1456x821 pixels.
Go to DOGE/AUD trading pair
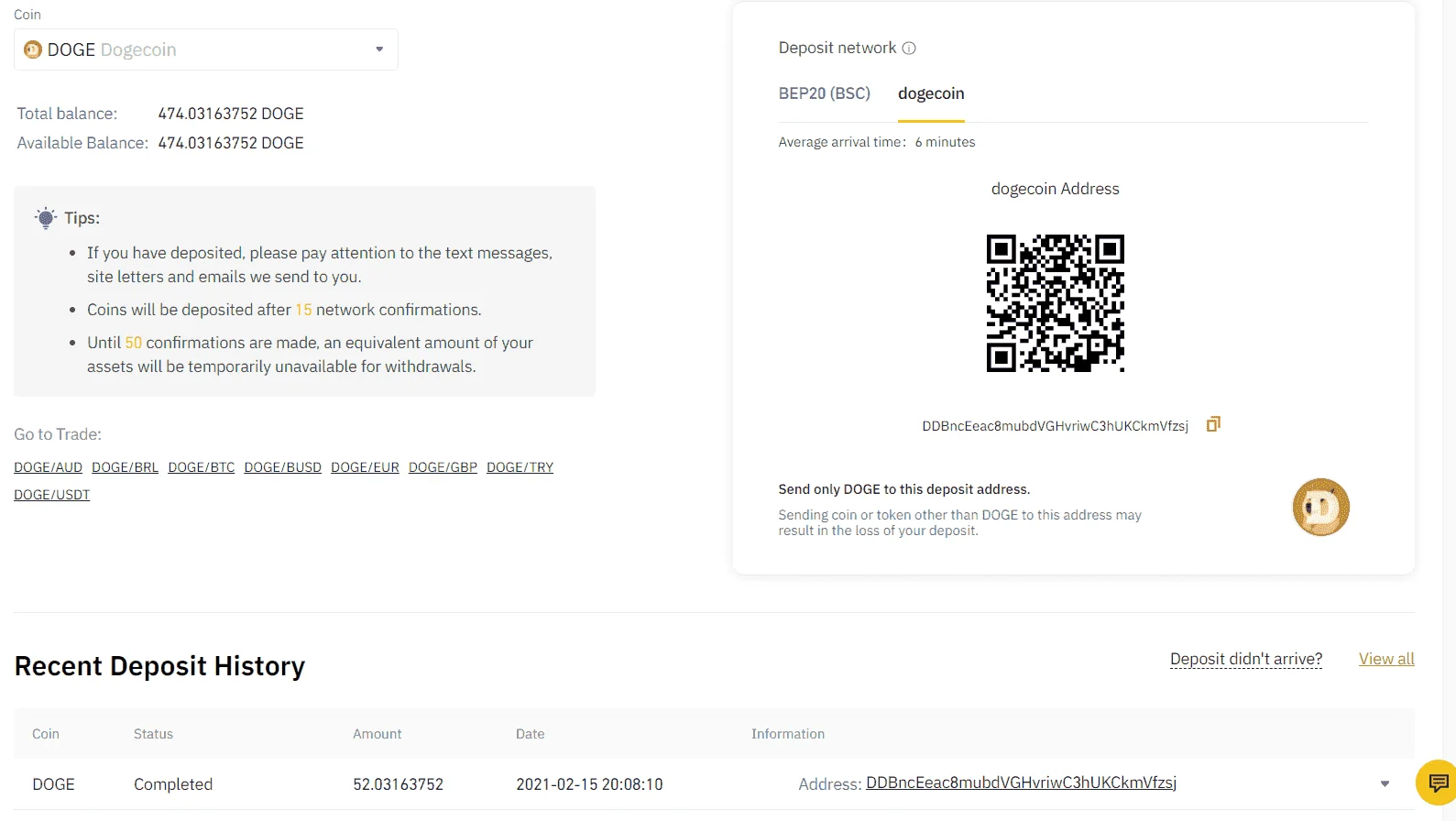pyautogui.click(x=49, y=467)
